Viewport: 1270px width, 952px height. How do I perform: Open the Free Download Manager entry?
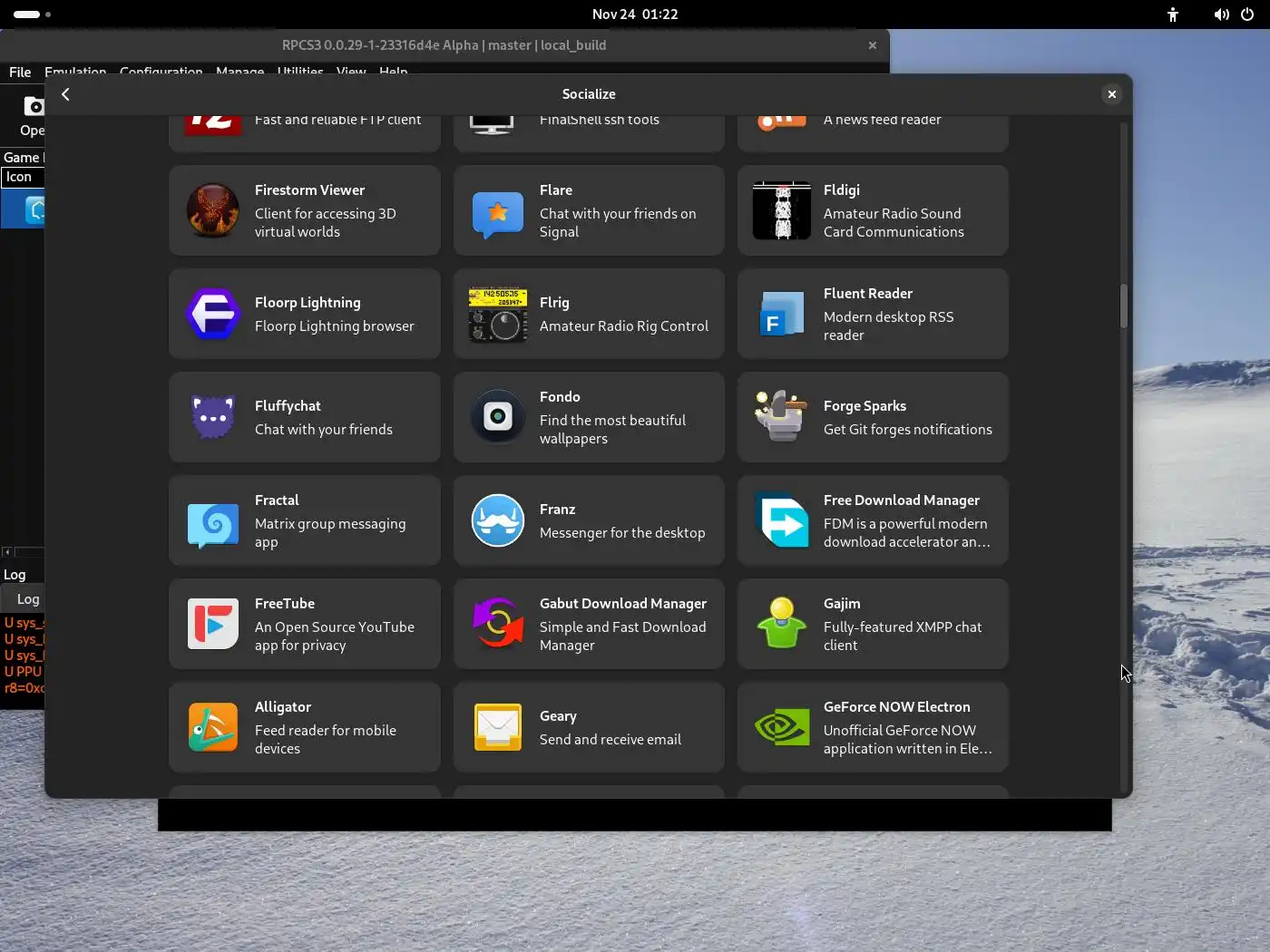click(873, 520)
